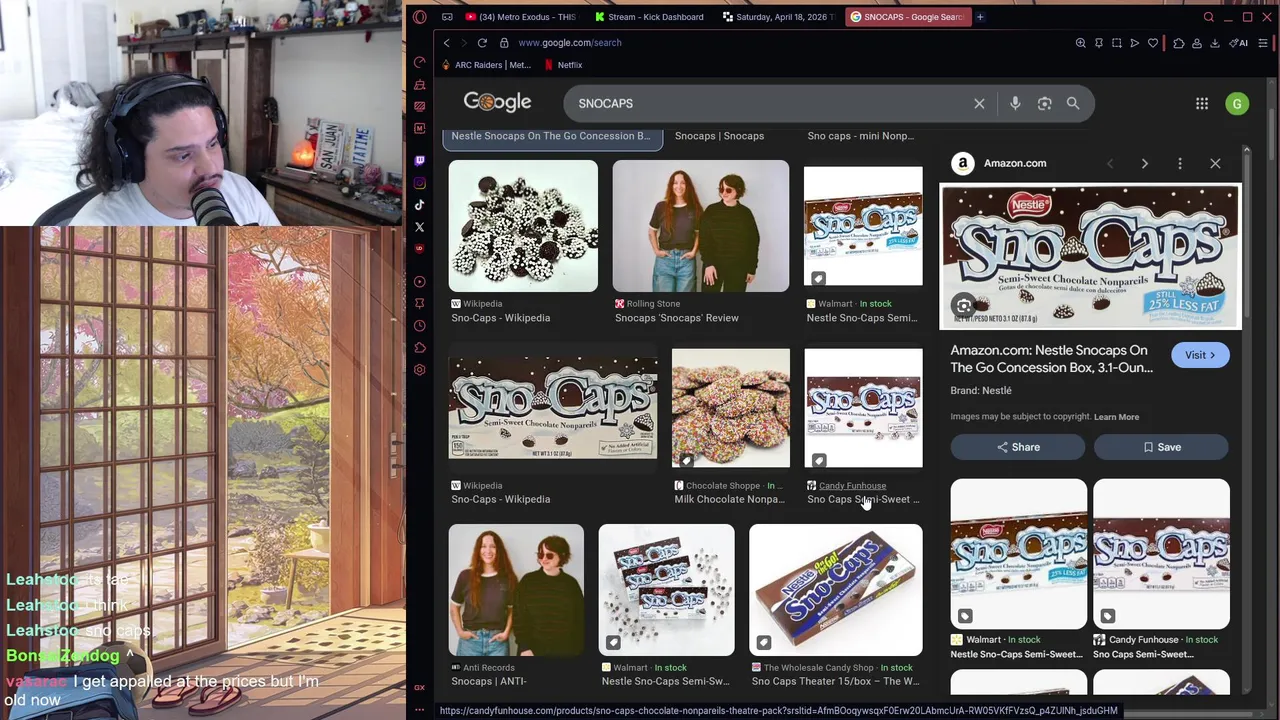Visit the Amazon product page
Image resolution: width=1280 pixels, height=720 pixels.
(1200, 355)
